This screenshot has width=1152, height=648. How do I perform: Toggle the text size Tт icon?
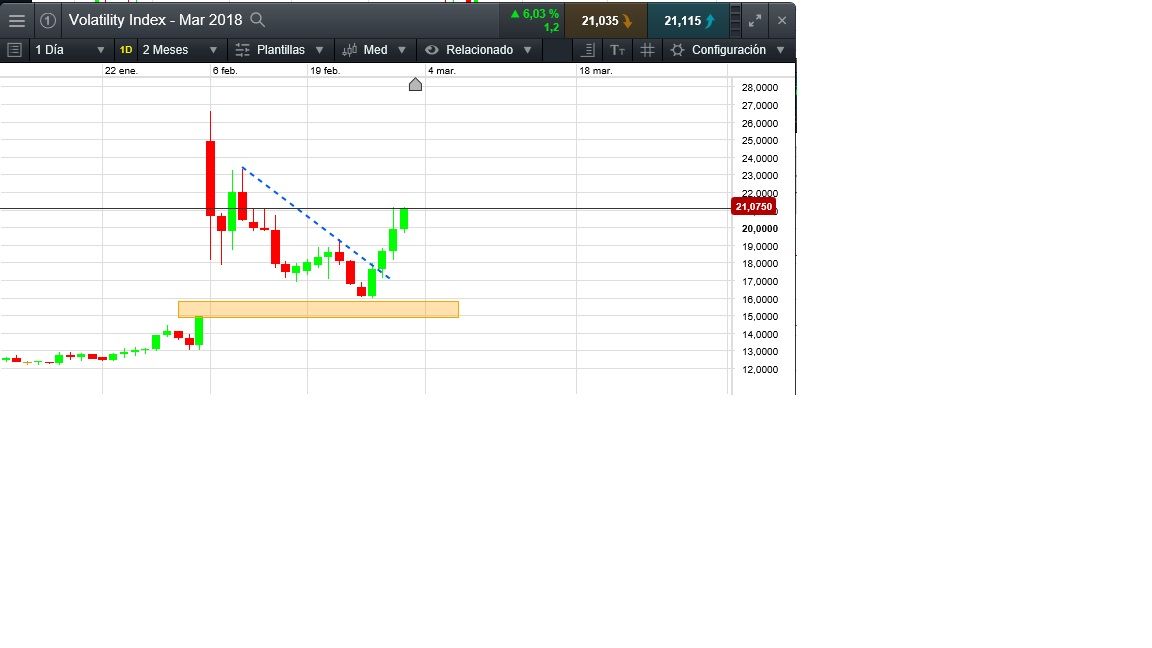617,50
